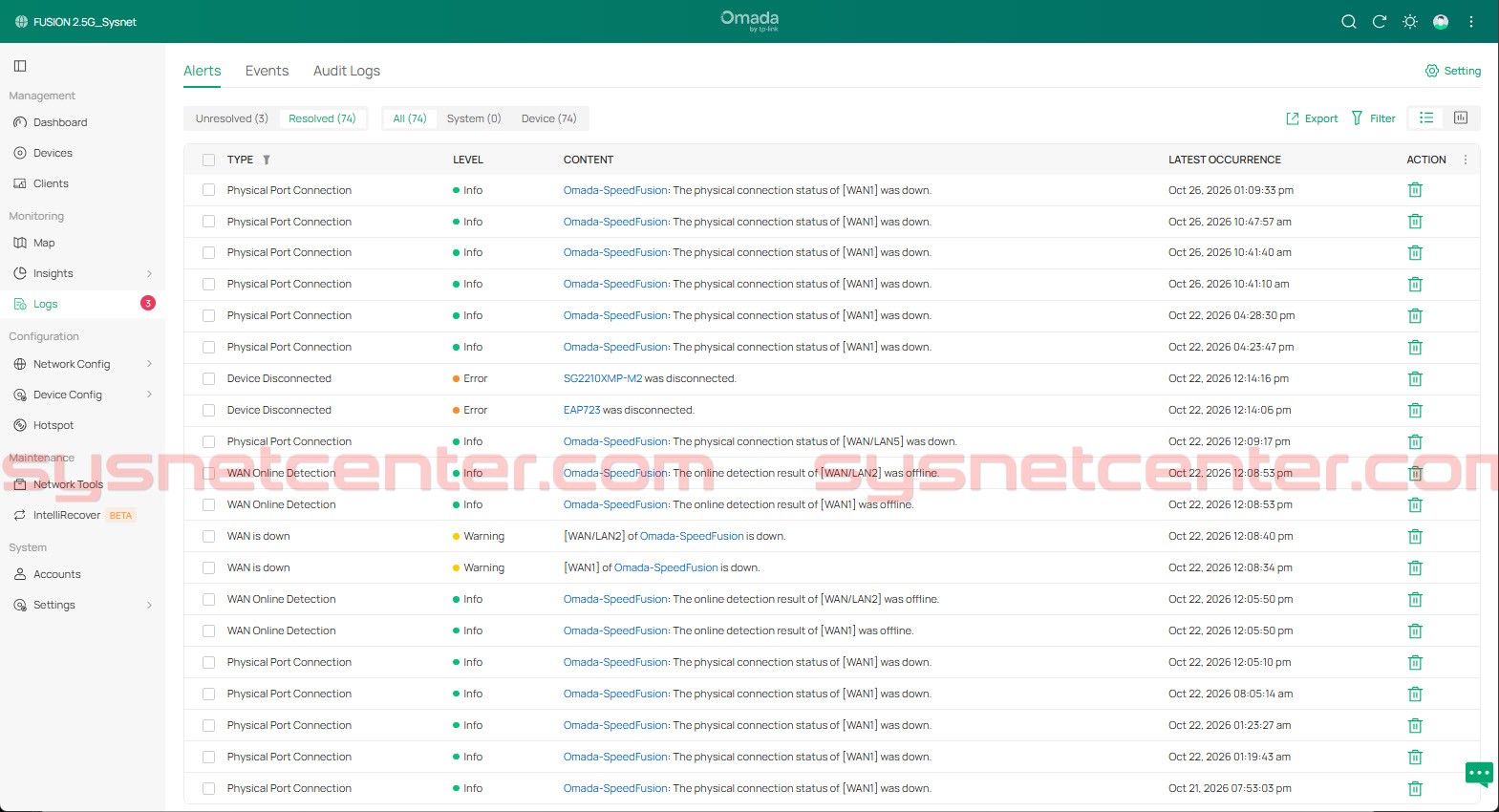The width and height of the screenshot is (1499, 812).
Task: Select the [WAN/LAN2] is down row checkbox
Action: pos(208,536)
